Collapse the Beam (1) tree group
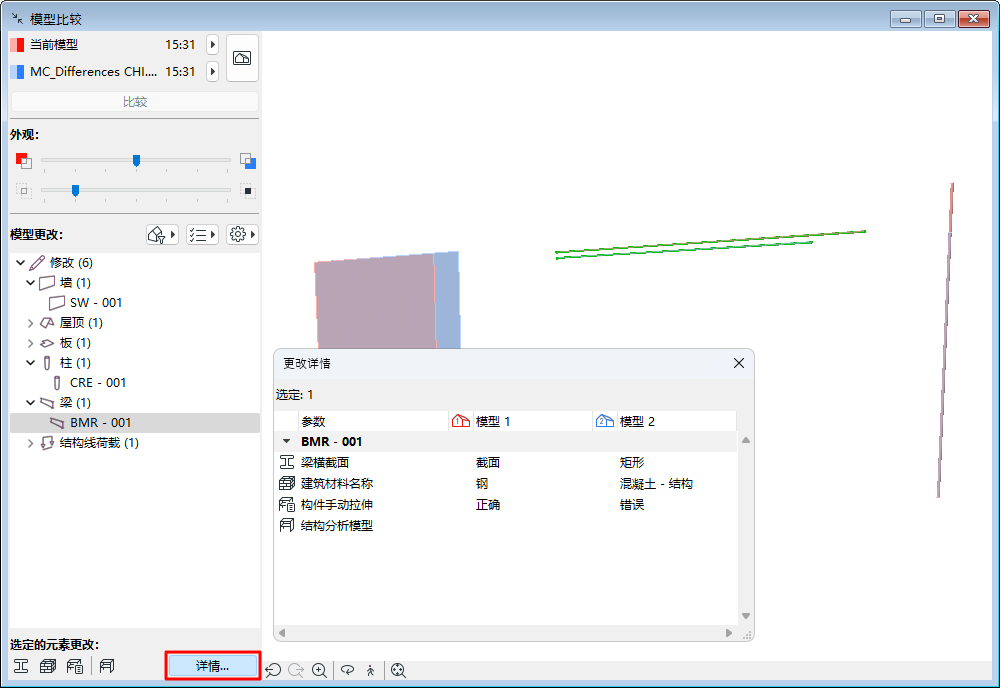Screen dimensions: 1000x688 coord(31,403)
